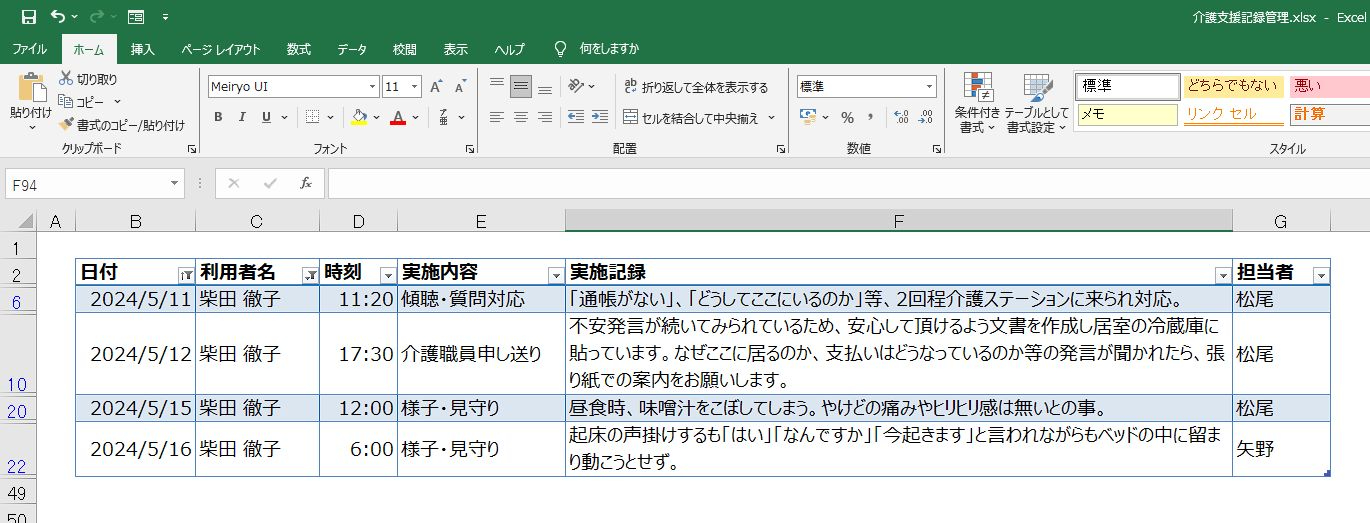Click the Insert Function fx icon
Image resolution: width=1370 pixels, height=523 pixels.
(x=306, y=184)
